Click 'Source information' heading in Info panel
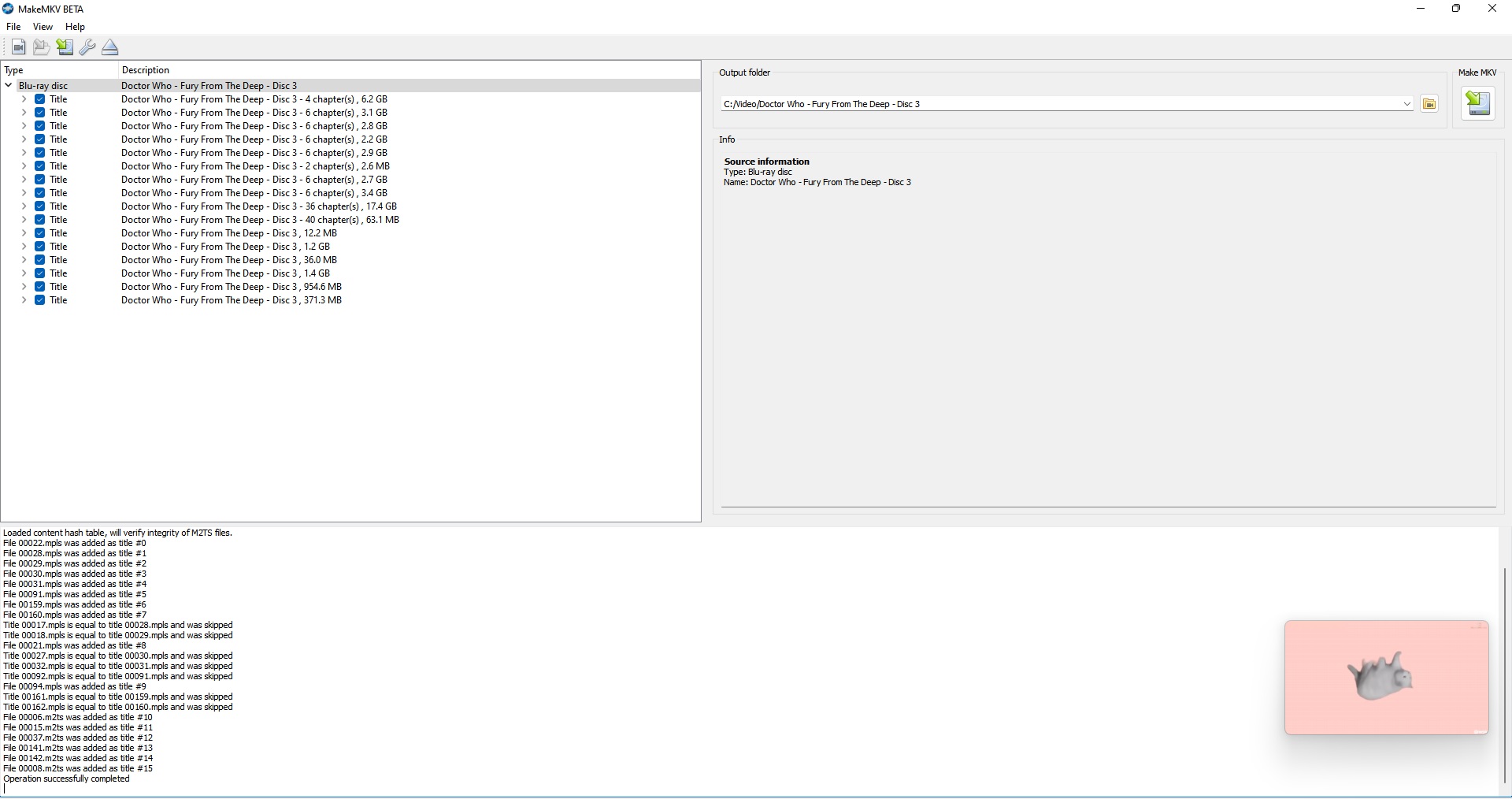Screen dimensions: 1512x799 (x=767, y=162)
